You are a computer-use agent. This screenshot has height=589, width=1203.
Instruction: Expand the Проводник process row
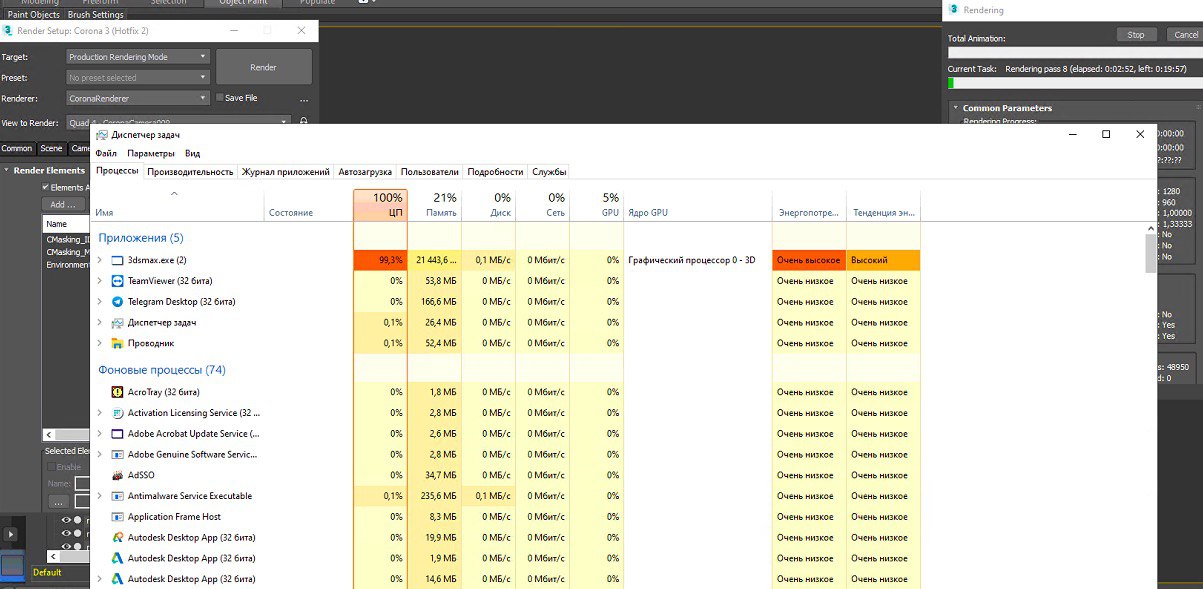click(x=99, y=343)
